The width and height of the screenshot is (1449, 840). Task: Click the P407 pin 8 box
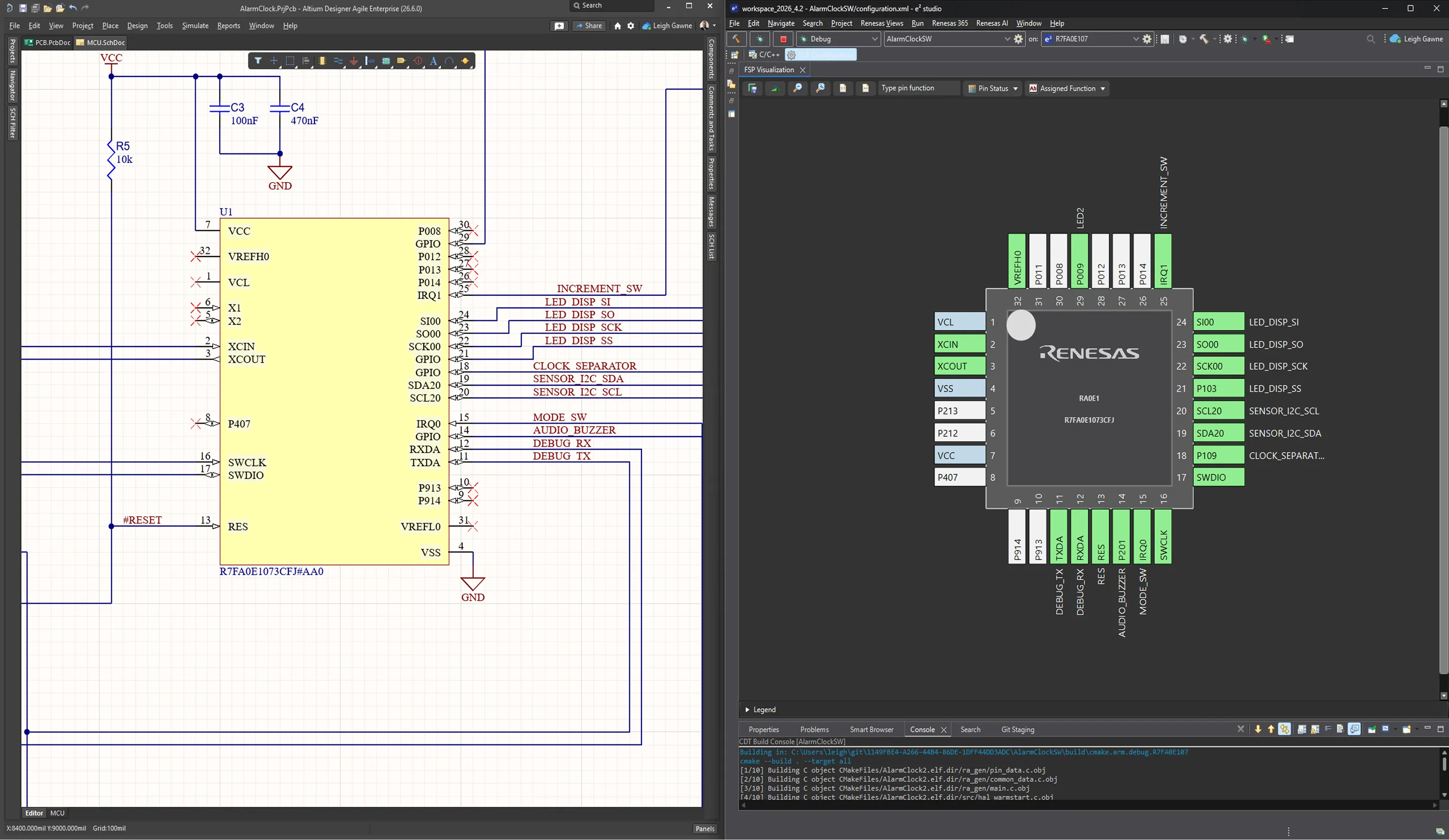coord(959,477)
